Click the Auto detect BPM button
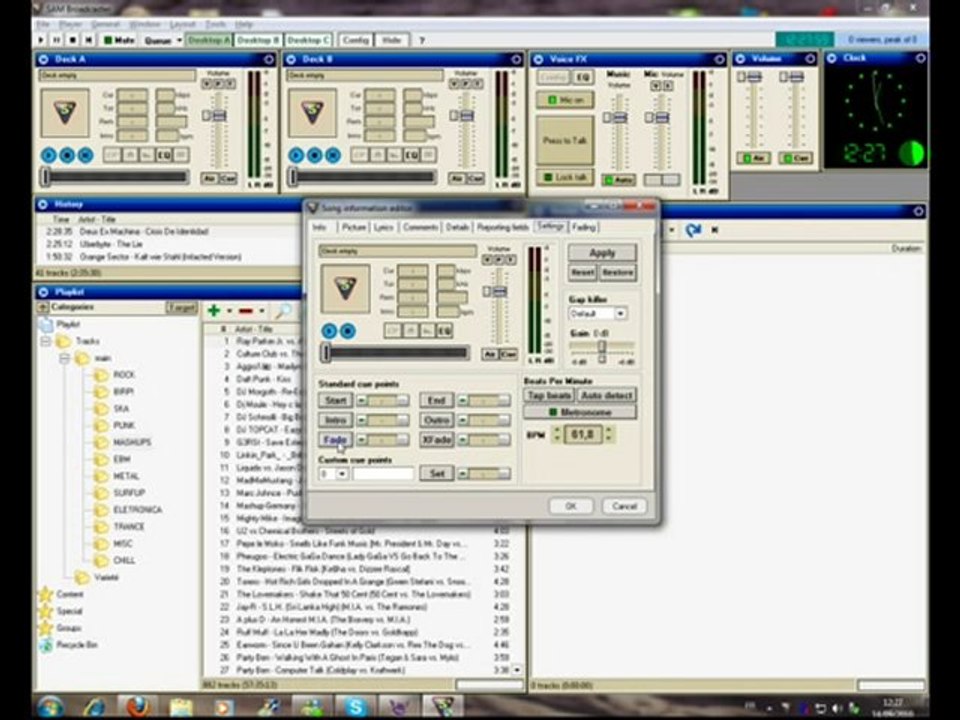960x720 pixels. tap(606, 396)
